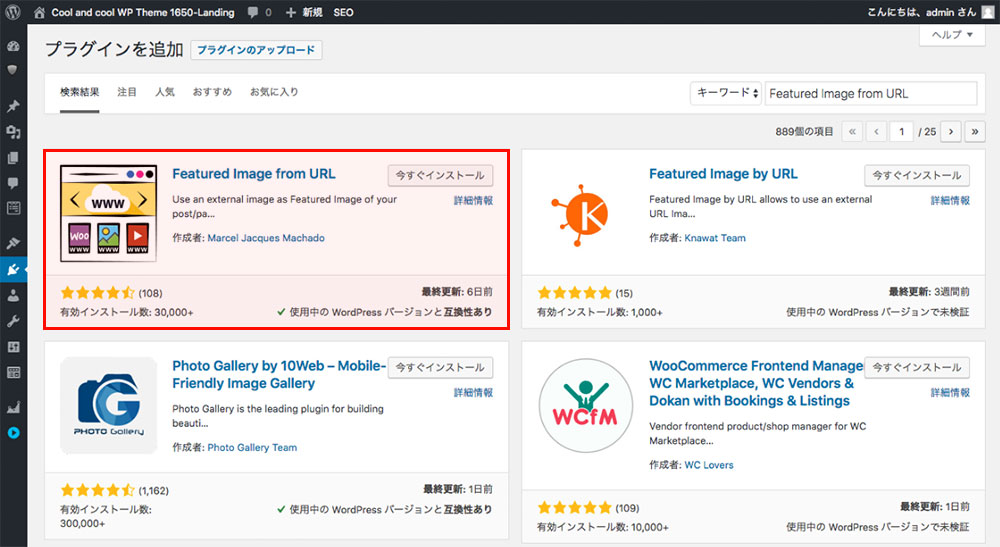Open the 新規 new content menu
The image size is (1000, 547).
click(x=302, y=12)
